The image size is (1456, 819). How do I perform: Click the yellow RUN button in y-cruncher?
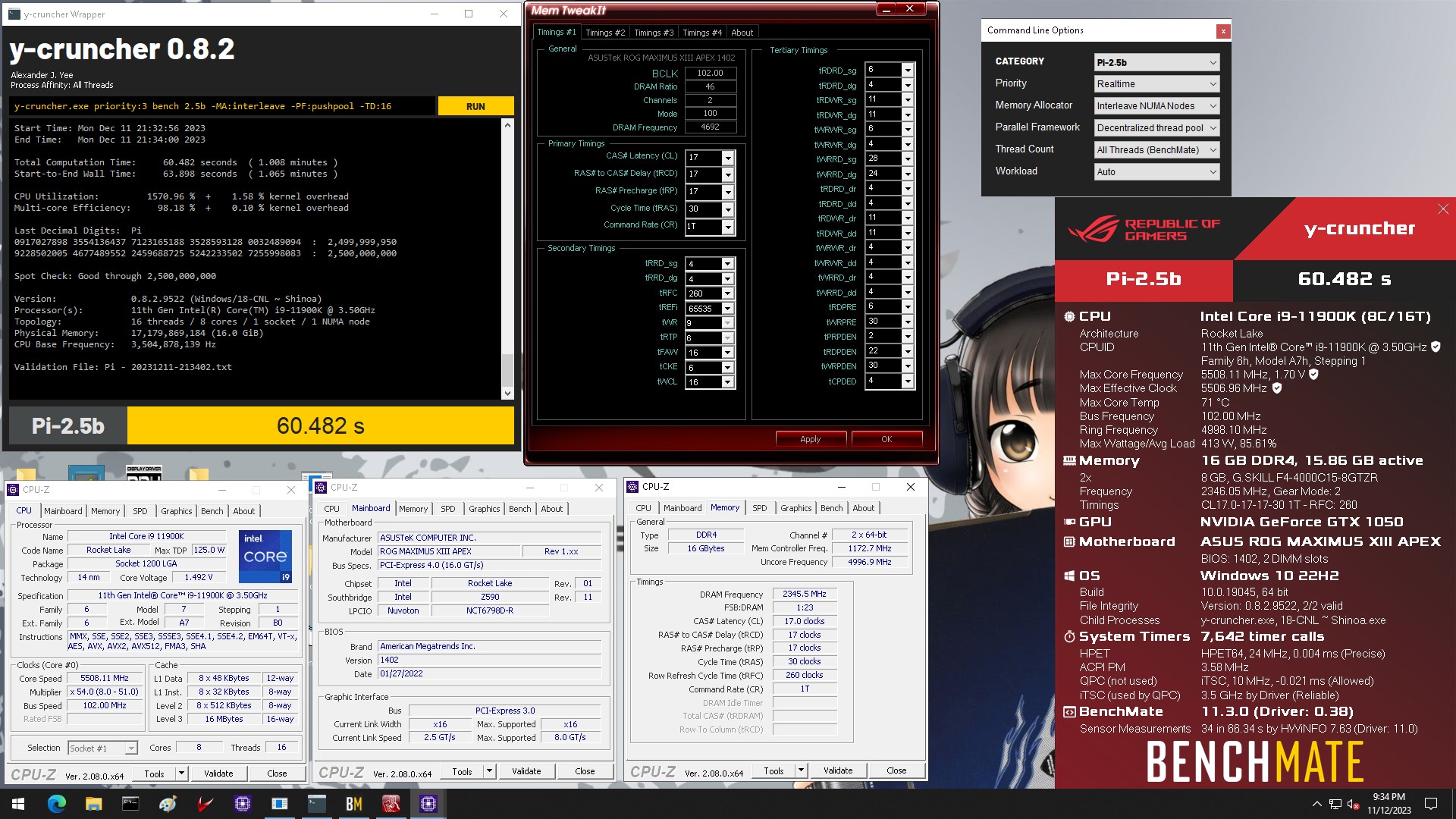click(x=475, y=106)
